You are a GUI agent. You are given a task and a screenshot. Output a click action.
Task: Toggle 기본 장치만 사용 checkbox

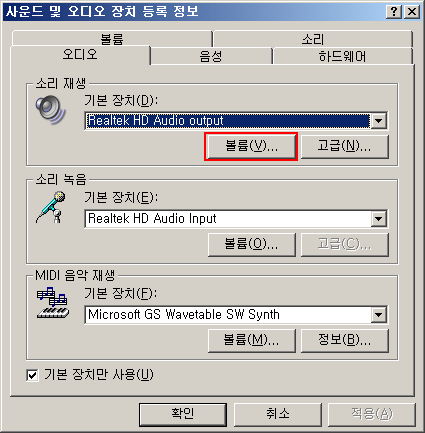(x=32, y=375)
